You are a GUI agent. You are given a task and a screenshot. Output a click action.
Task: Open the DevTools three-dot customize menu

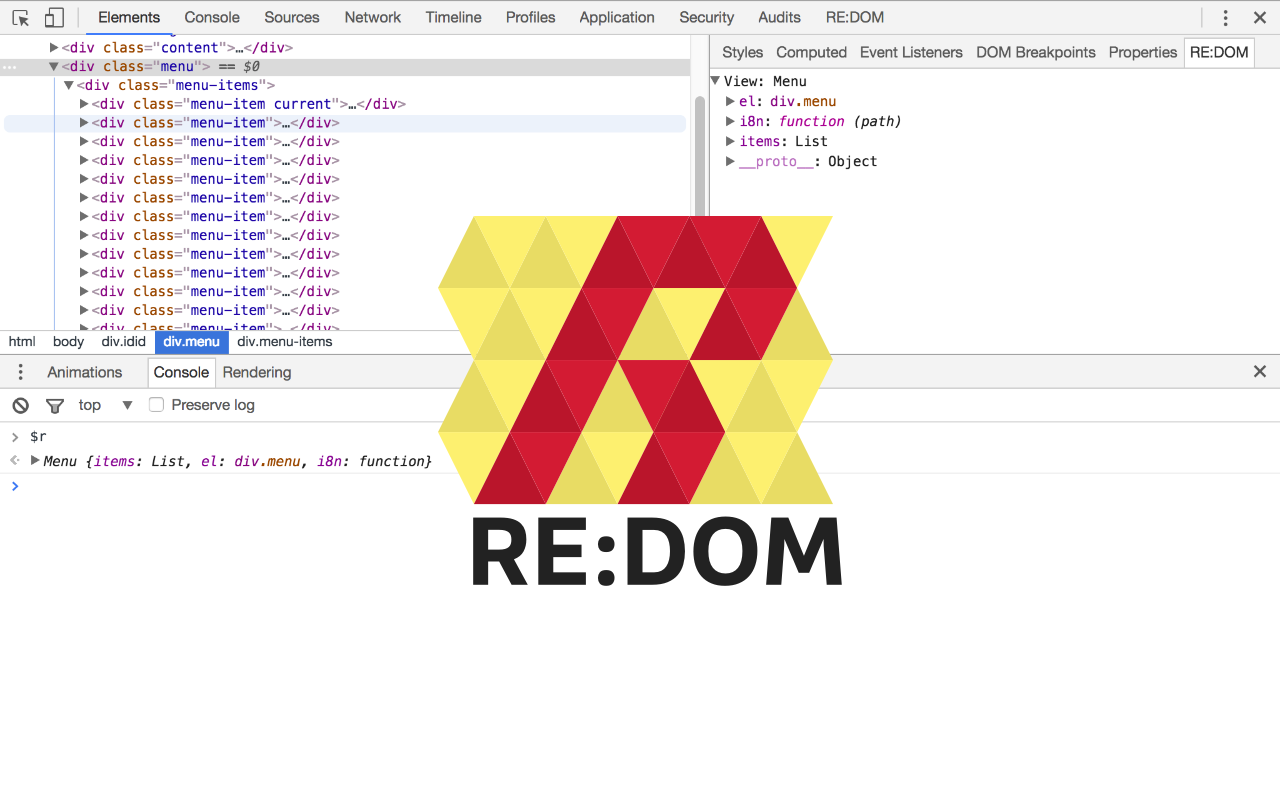[1225, 17]
